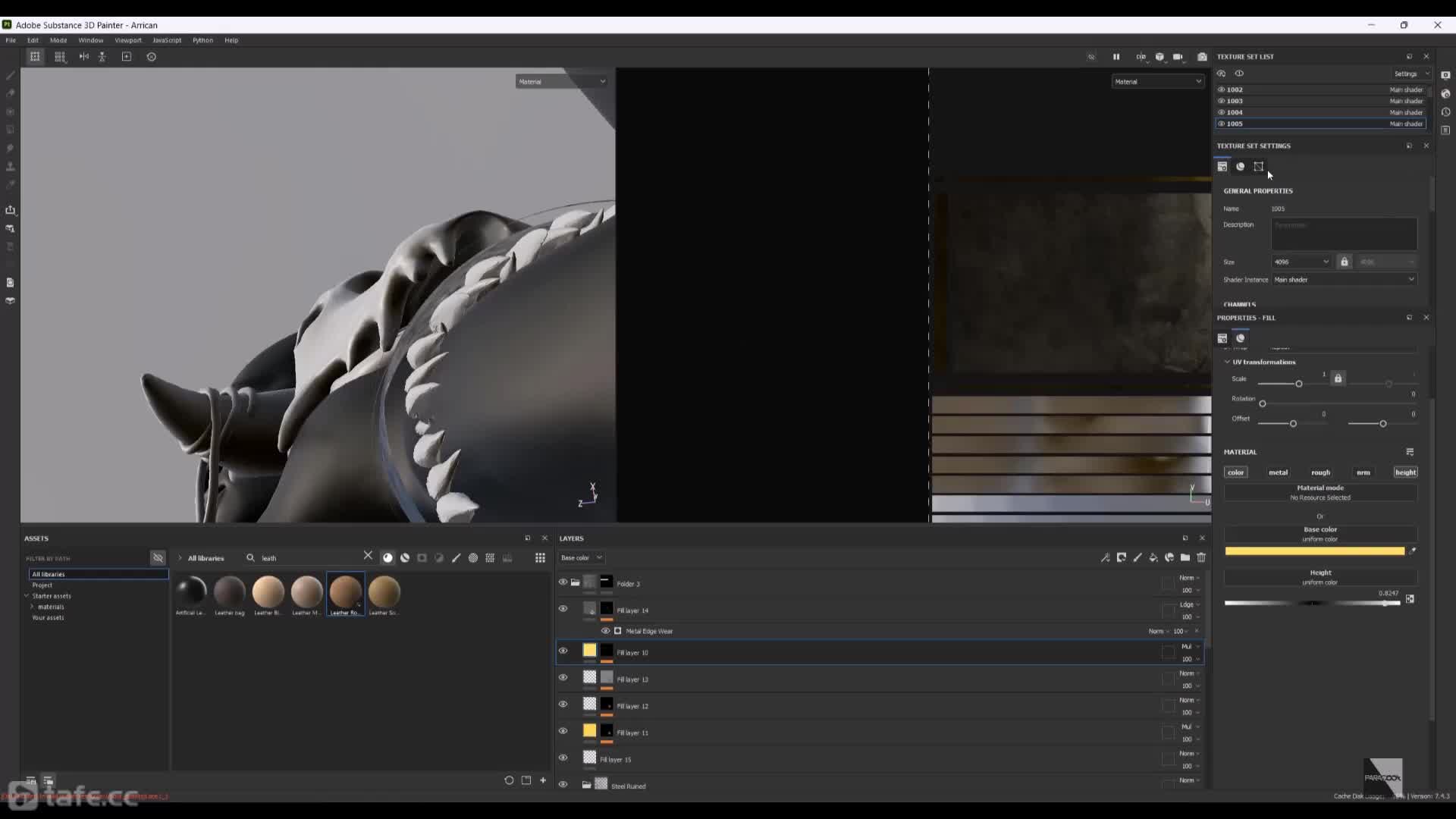Toggle visibility of Fill layer 14

click(x=563, y=608)
